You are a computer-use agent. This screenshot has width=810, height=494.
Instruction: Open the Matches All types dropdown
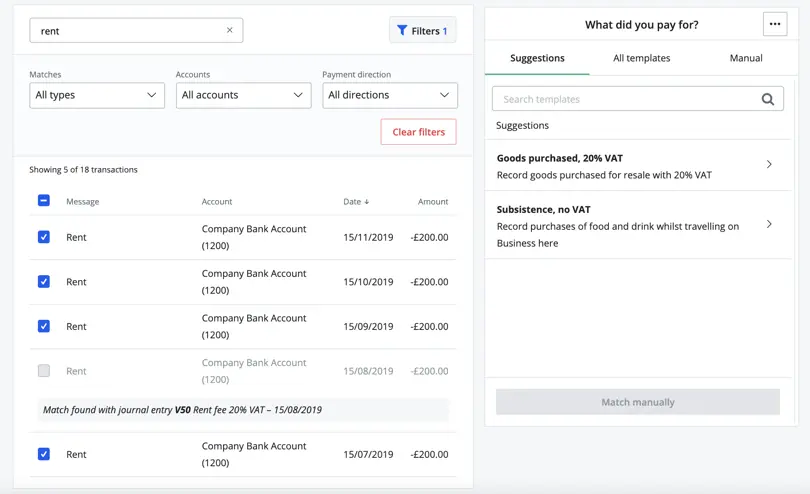[x=97, y=95]
